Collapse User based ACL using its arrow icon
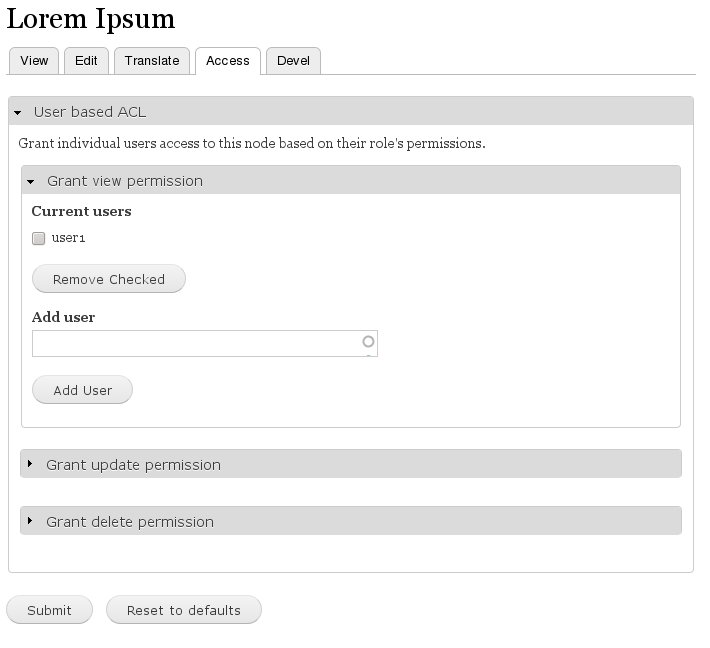 pos(18,112)
